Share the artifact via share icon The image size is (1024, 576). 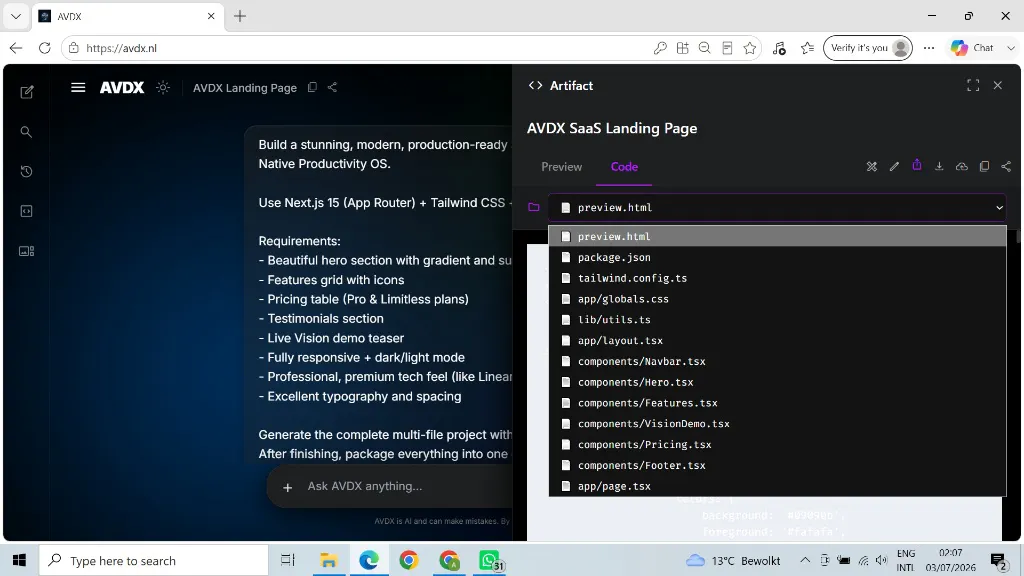(1006, 167)
